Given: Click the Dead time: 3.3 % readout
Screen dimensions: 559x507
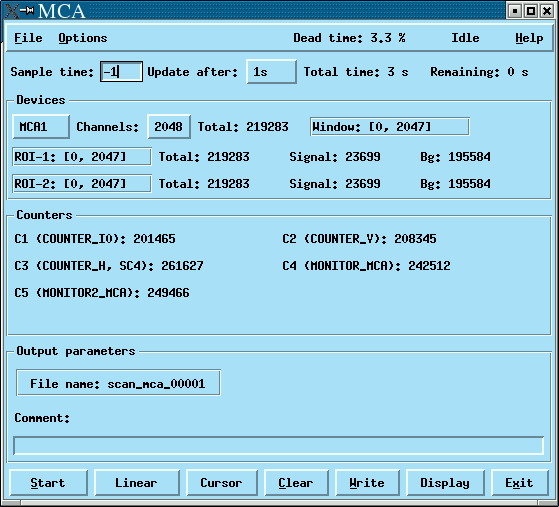Looking at the screenshot, I should click(349, 38).
